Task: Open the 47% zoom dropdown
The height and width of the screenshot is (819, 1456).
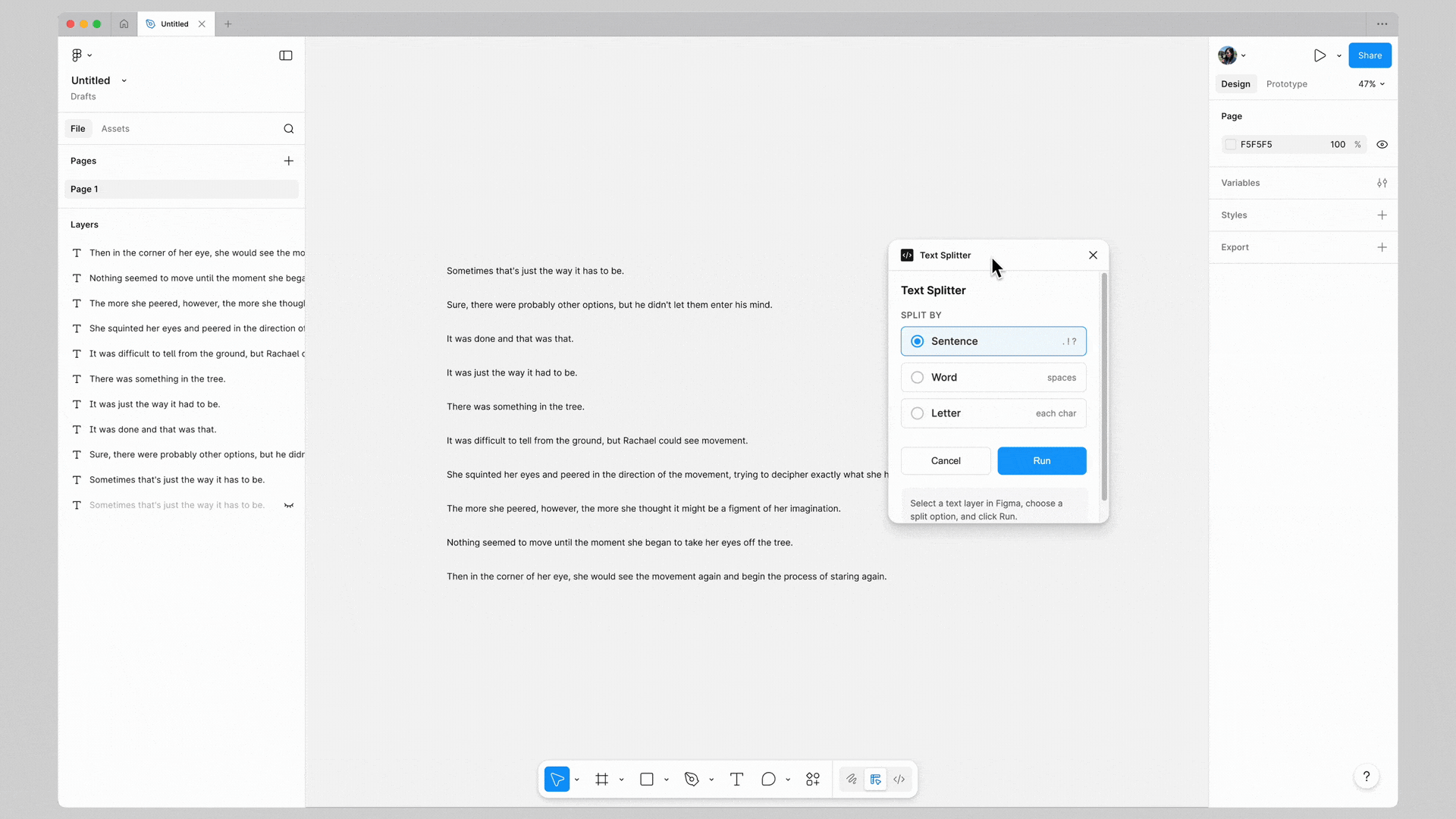Action: [1371, 84]
